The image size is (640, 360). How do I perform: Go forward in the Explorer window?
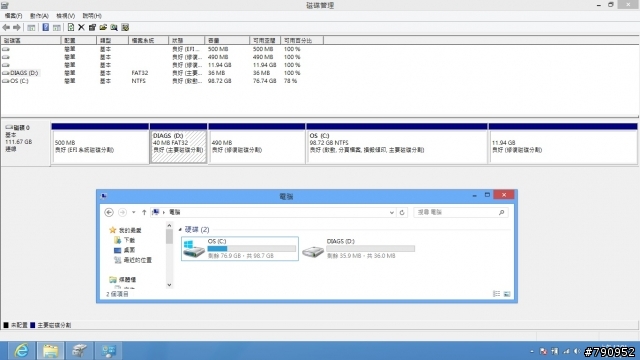(122, 212)
